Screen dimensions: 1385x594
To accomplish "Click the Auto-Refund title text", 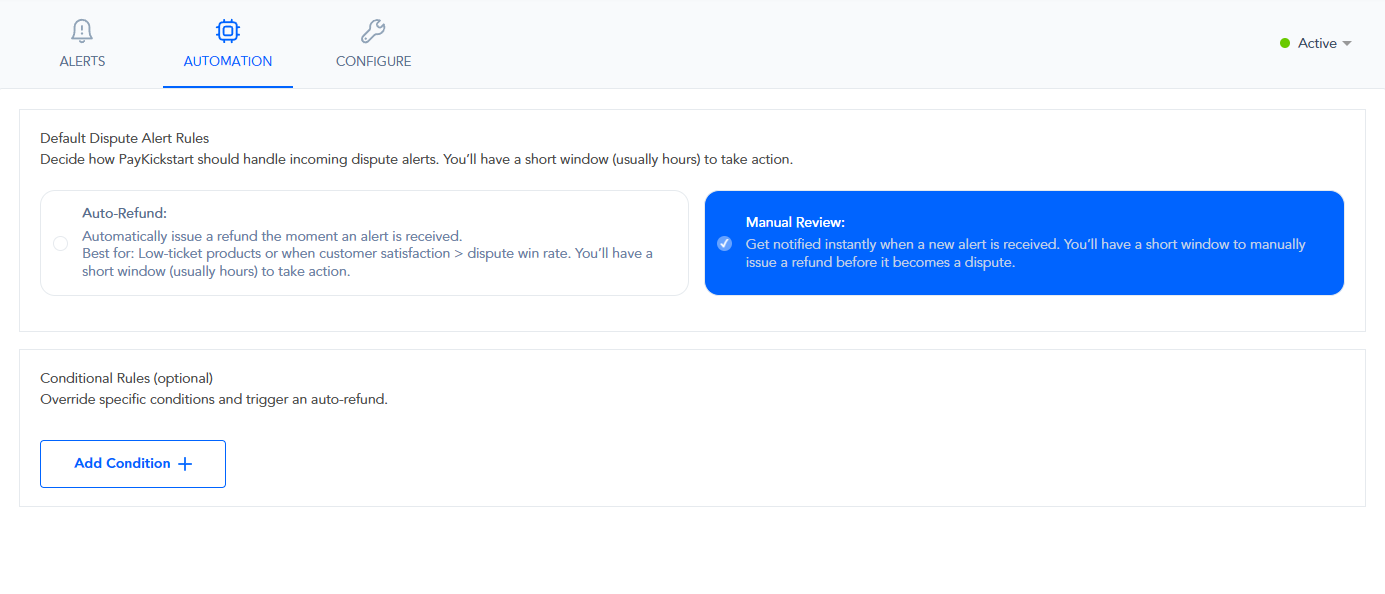I will pos(124,213).
